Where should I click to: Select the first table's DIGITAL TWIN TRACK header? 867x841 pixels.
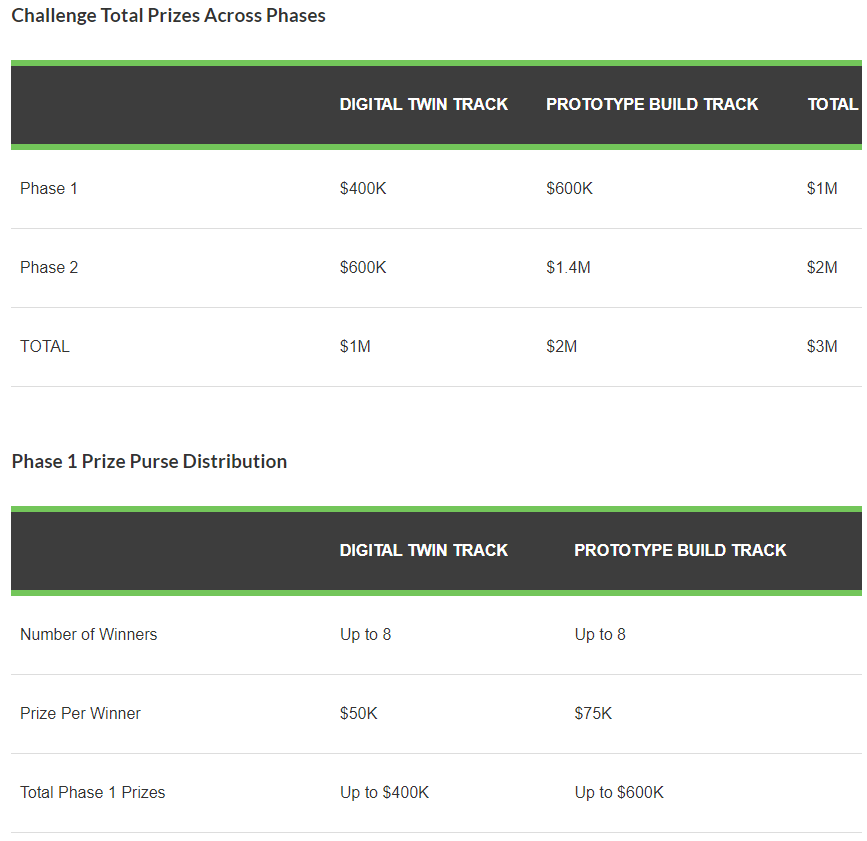tap(424, 105)
